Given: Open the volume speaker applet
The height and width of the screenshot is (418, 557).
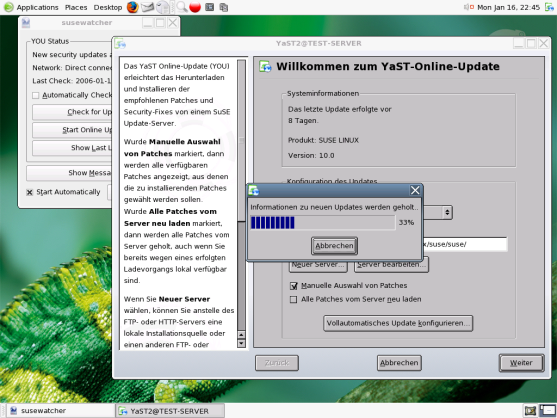Looking at the screenshot, I should (x=469, y=7).
